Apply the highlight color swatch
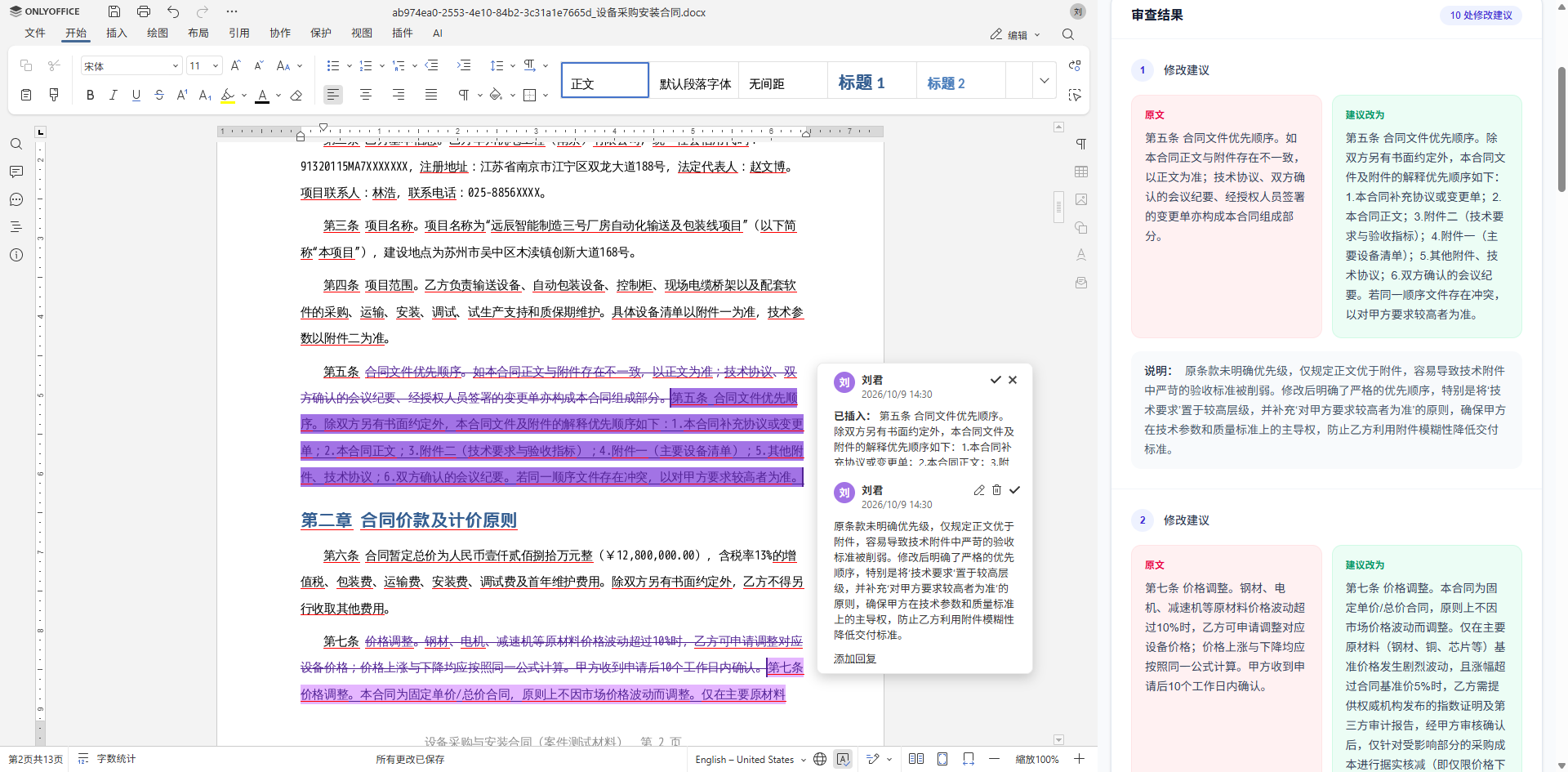The width and height of the screenshot is (1568, 772). (x=228, y=95)
